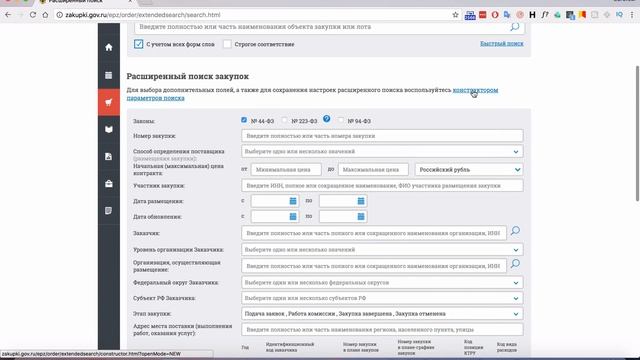Uncheck the № 44-ФЗ law checkbox
The height and width of the screenshot is (360, 640).
[244, 120]
